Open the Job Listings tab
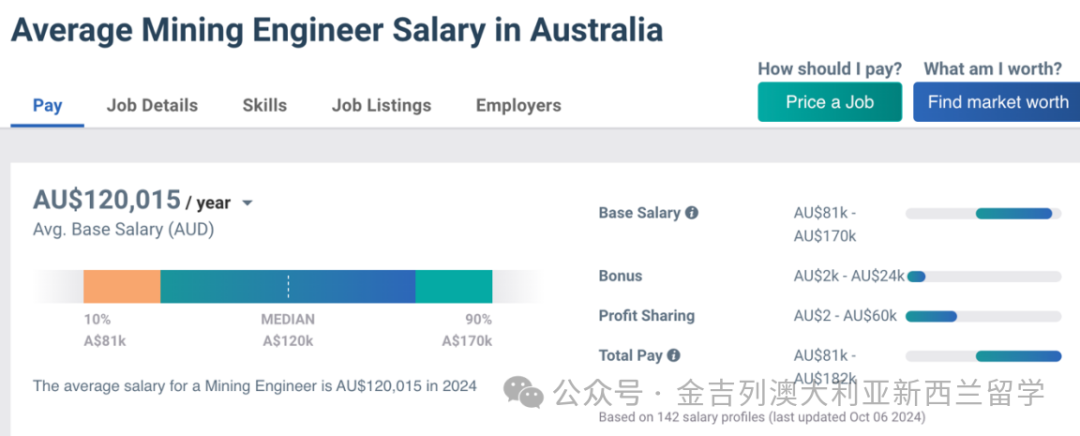The width and height of the screenshot is (1080, 436). click(382, 105)
